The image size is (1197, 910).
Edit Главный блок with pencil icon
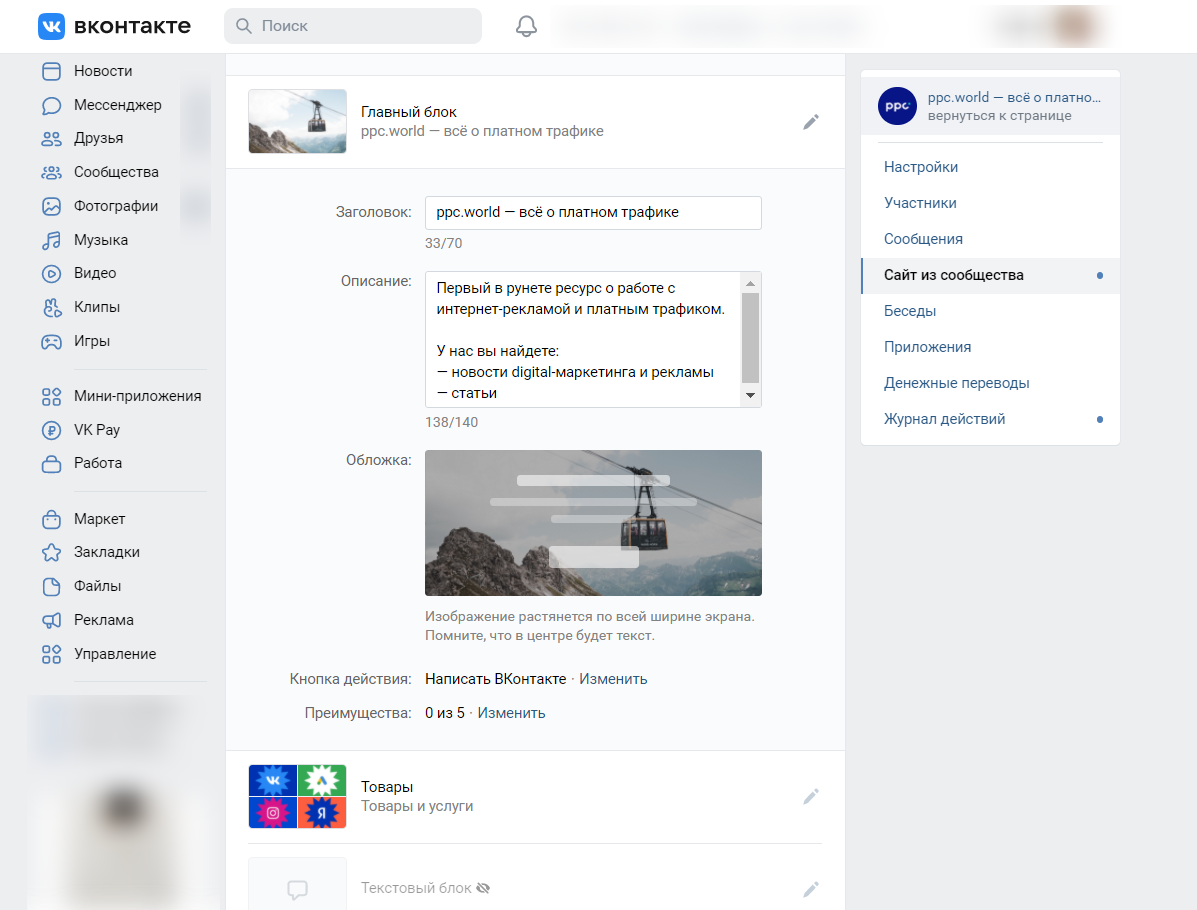click(x=811, y=122)
